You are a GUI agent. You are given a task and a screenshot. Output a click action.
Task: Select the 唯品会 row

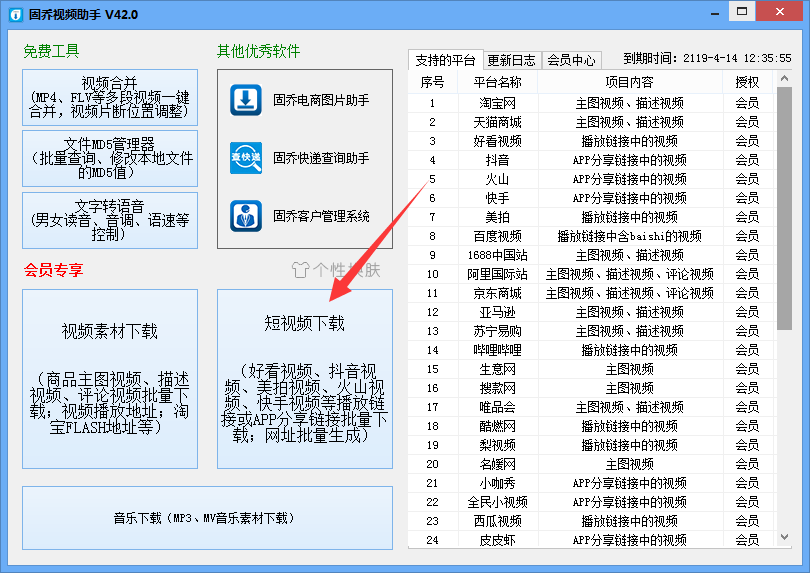pos(592,407)
